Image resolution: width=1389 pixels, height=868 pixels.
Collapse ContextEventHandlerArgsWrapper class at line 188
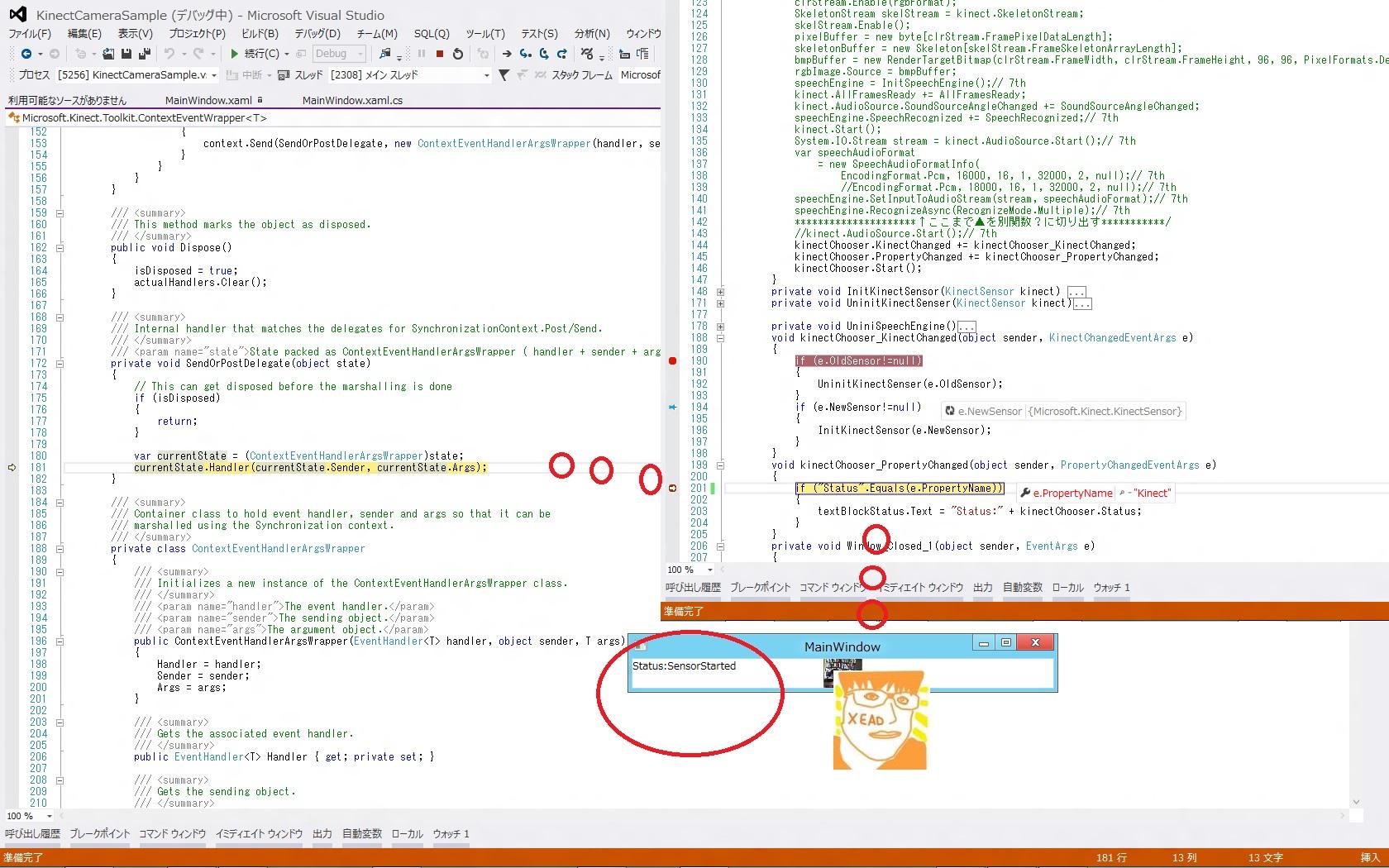60,548
